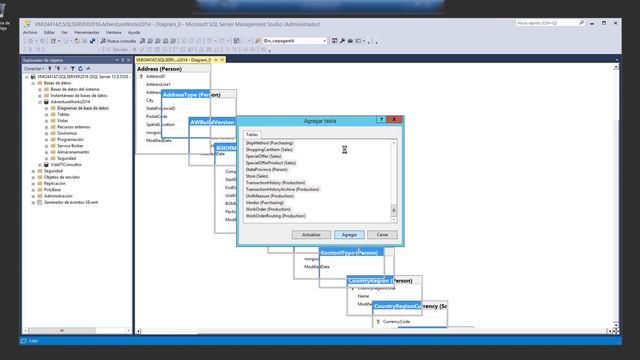Expand the Programación folder node
This screenshot has height=360, width=640.
tap(47, 139)
